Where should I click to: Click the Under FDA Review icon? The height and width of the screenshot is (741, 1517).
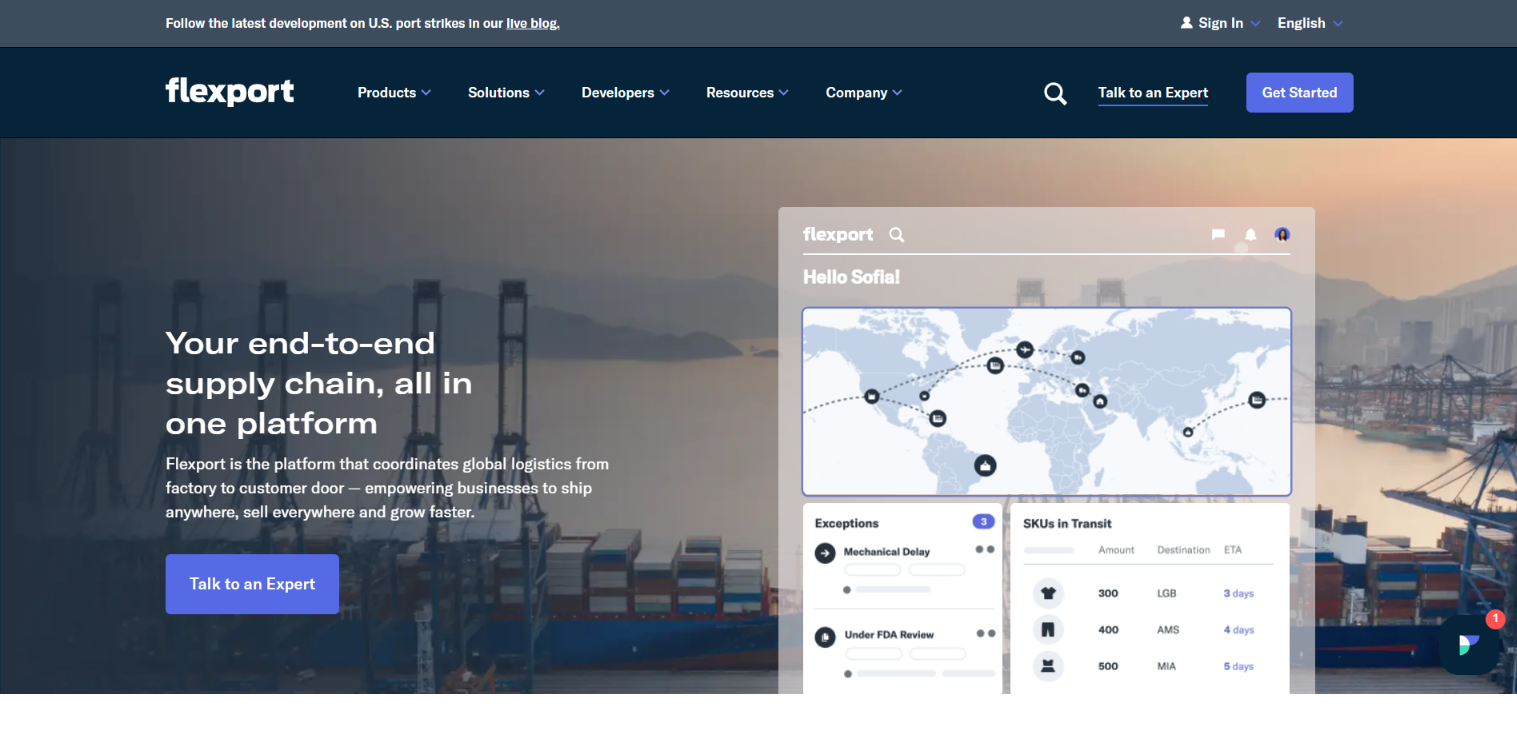(825, 636)
